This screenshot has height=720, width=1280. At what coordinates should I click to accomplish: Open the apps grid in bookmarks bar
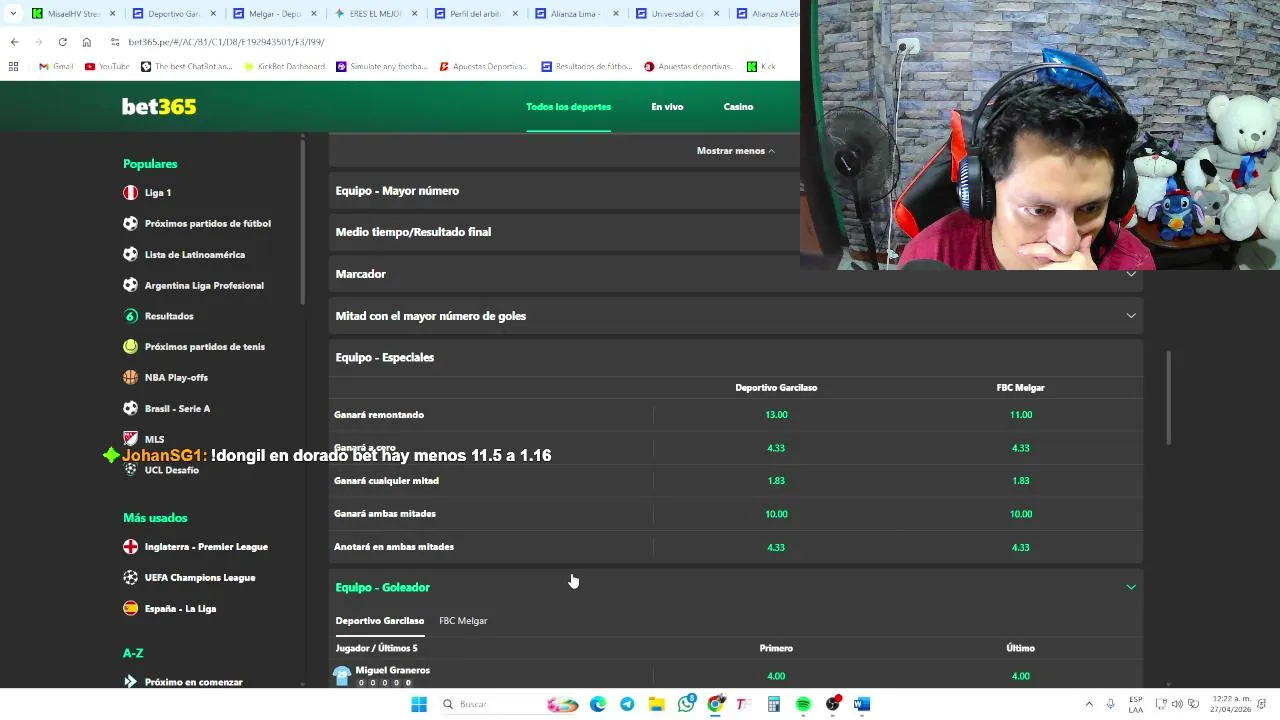click(x=13, y=67)
